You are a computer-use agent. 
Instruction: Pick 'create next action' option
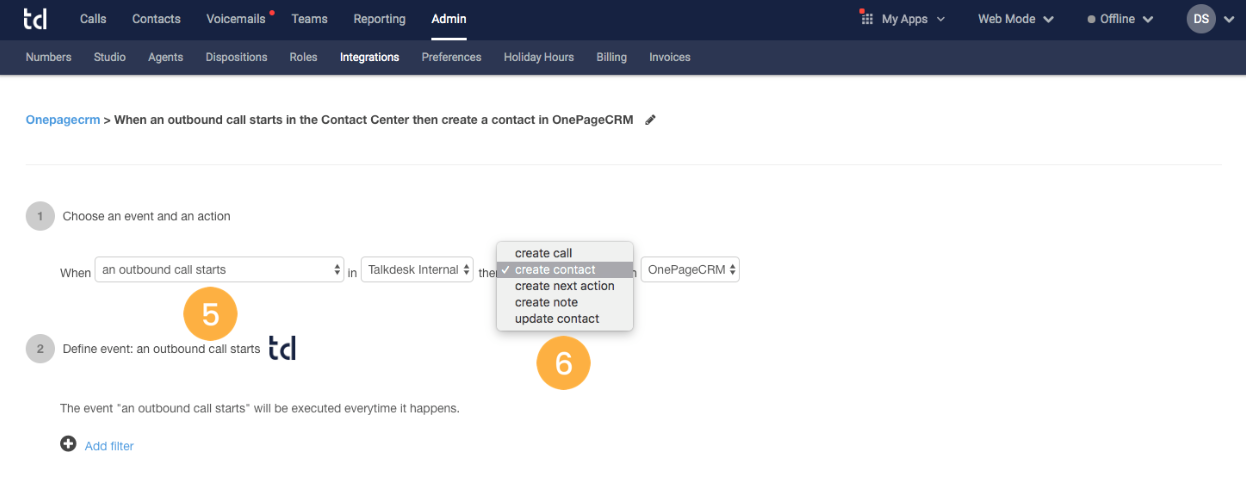[x=565, y=286]
